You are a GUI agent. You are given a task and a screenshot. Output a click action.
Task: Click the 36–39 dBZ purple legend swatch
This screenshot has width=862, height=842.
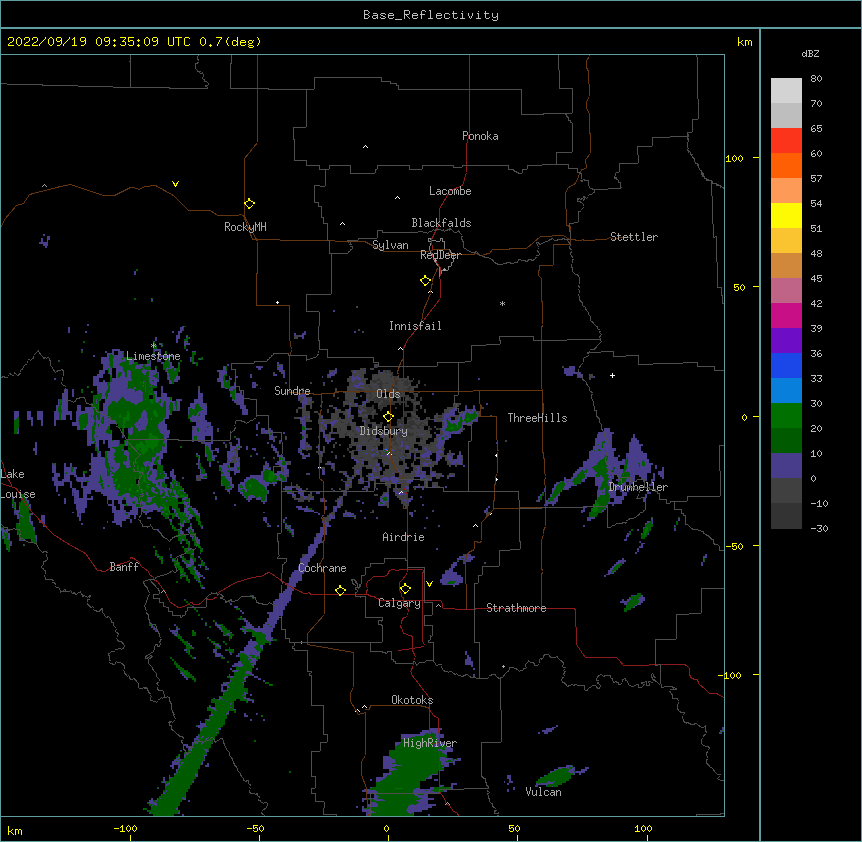click(x=786, y=341)
